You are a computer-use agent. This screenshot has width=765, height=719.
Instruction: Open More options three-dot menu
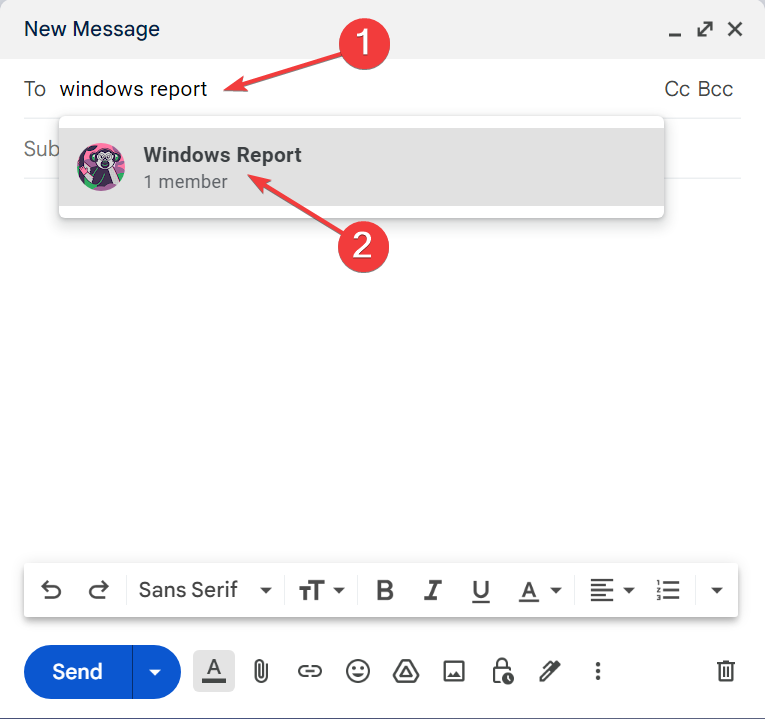click(x=598, y=671)
